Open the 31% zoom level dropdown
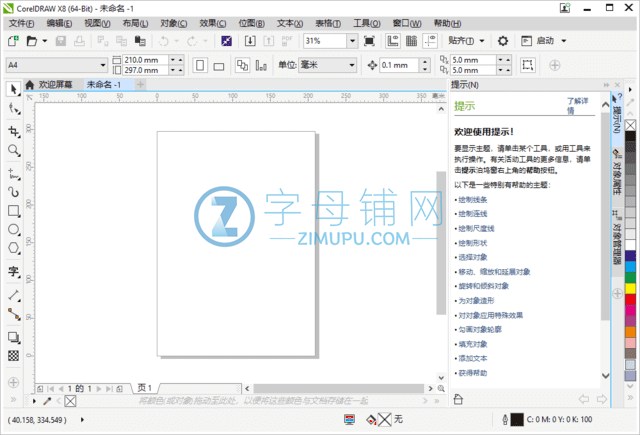The image size is (640, 435). (x=352, y=41)
